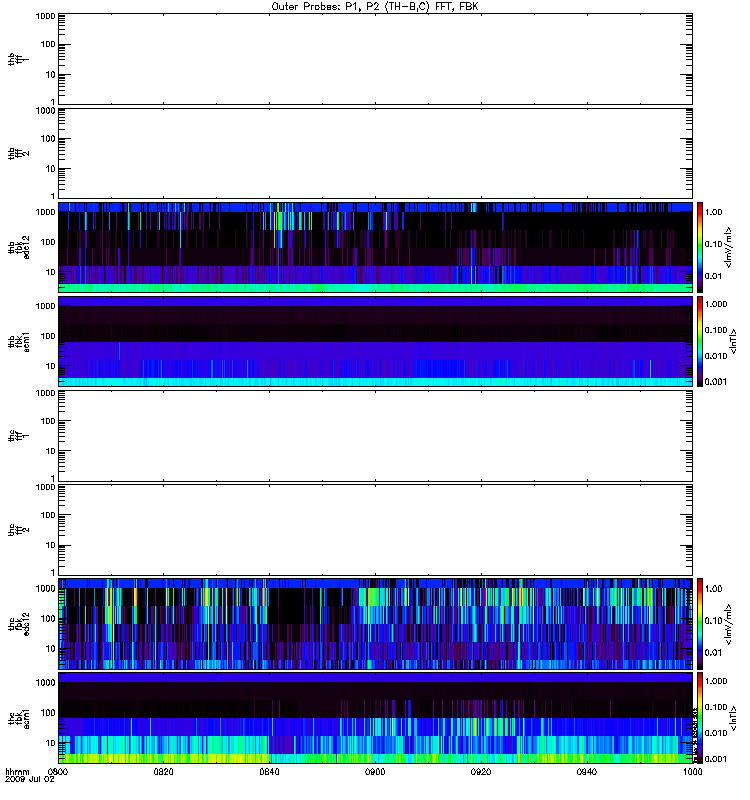750x800 pixels.
Task: Select the 0820 time axis label
Action: 163,771
